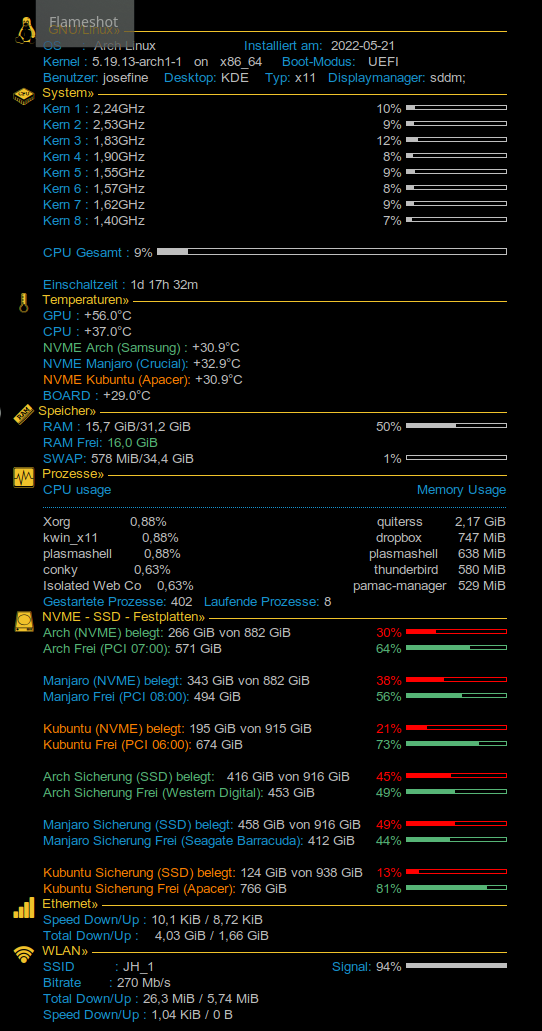Click the CPU Gesamt usage bar
The image size is (542, 1031).
[332, 252]
